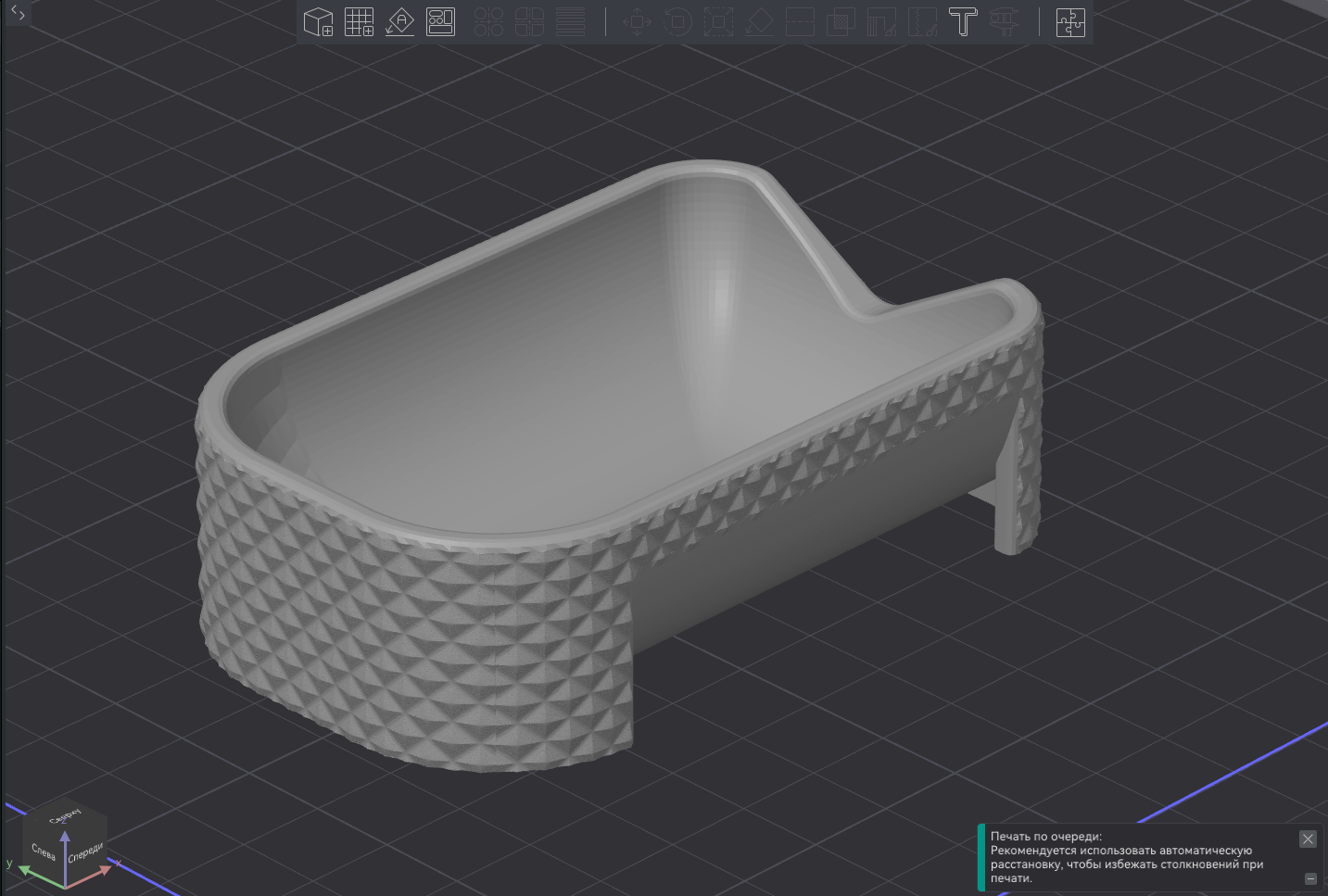Activate Lay on face tool

tap(759, 21)
